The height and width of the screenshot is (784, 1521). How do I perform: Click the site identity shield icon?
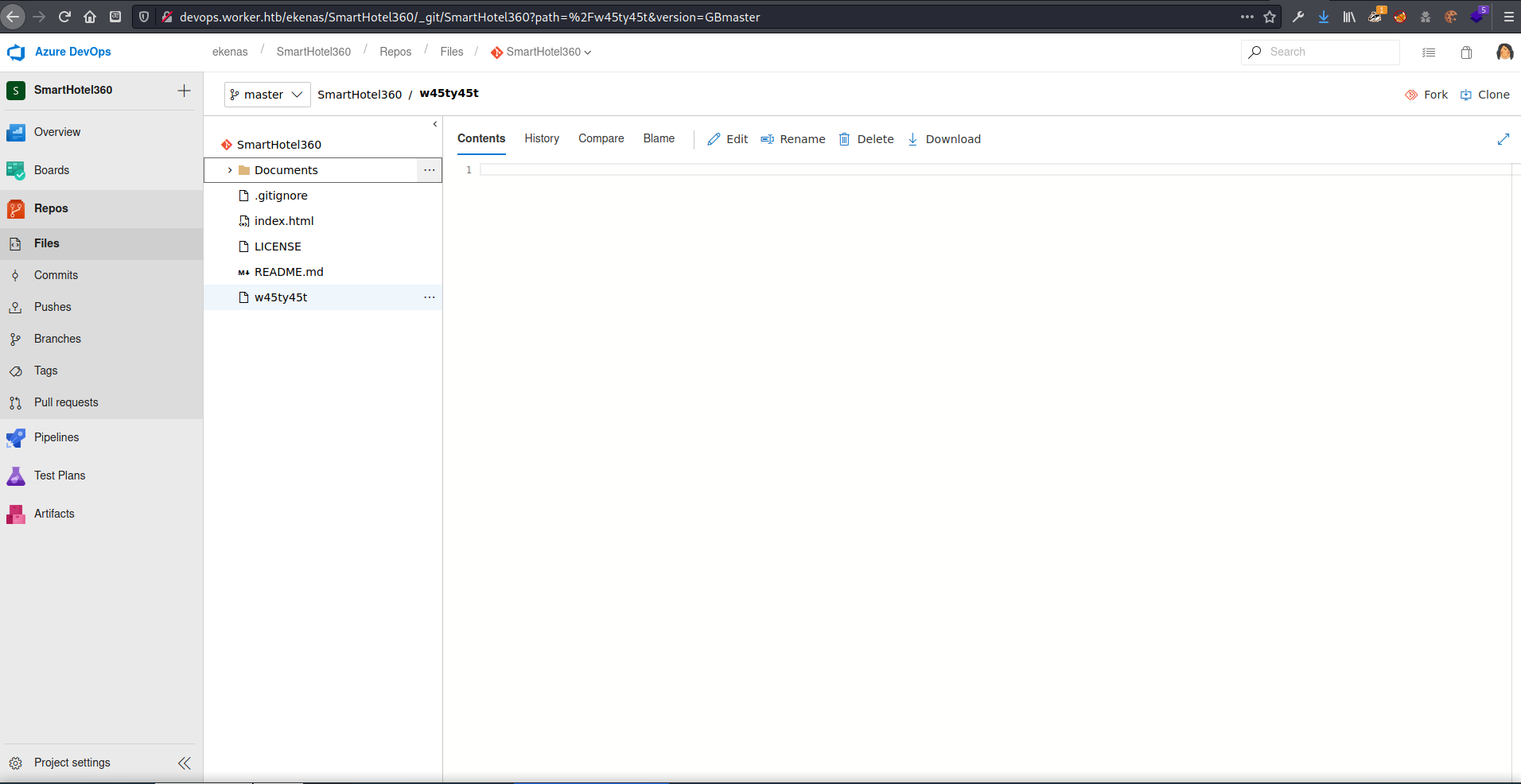144,17
